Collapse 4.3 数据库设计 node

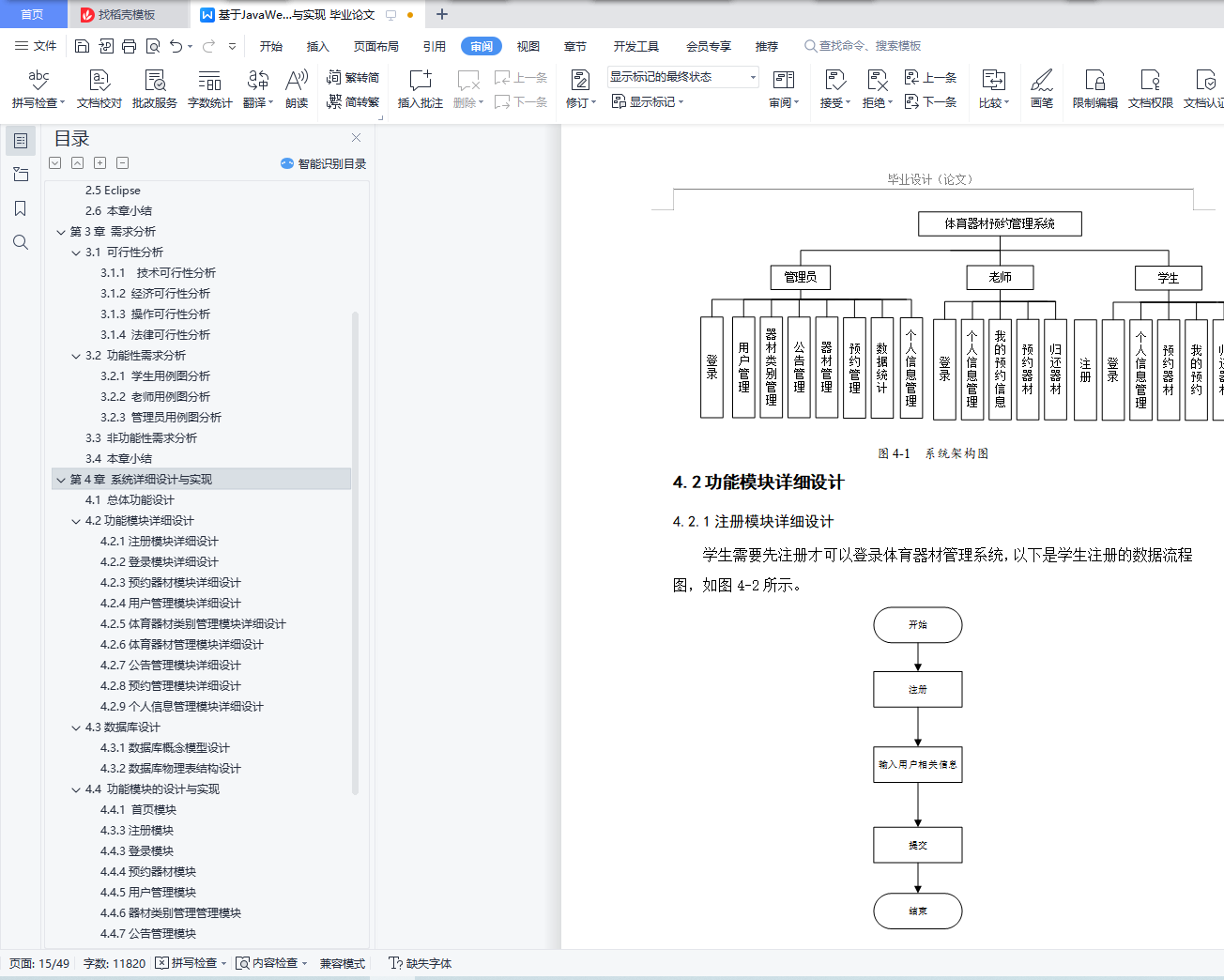(x=76, y=727)
